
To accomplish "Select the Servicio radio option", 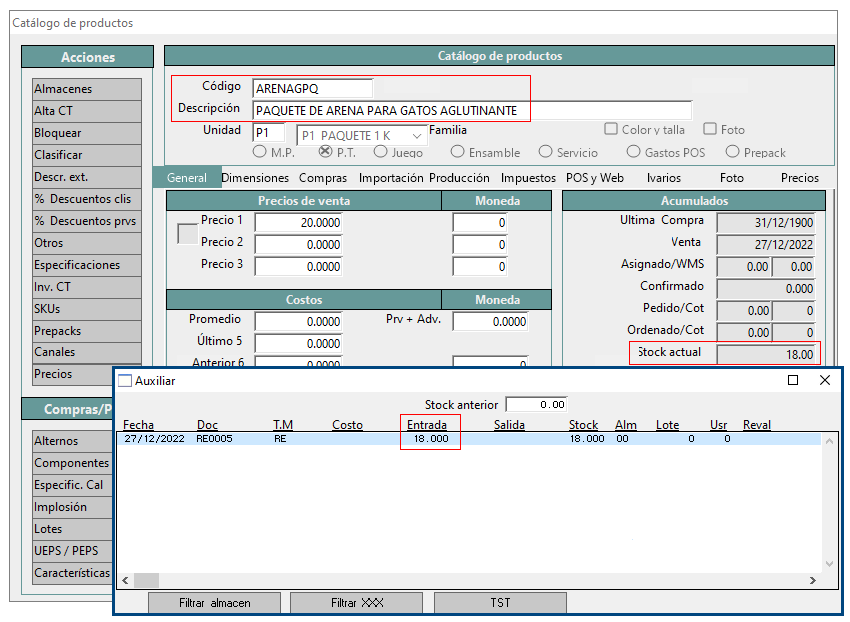I will coord(545,152).
